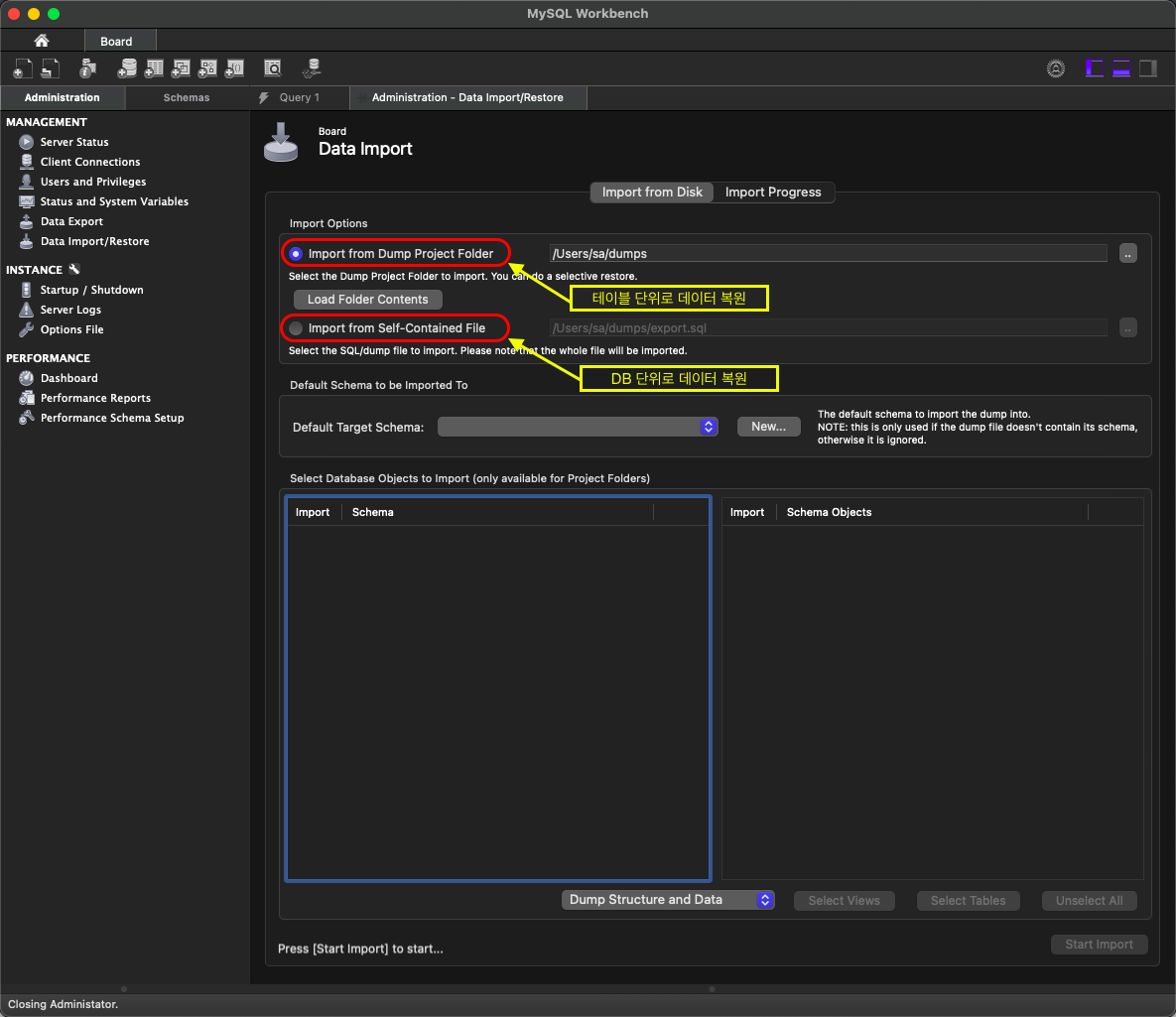Open Performance Reports in sidebar
Screen dimensions: 1176x1017
coord(95,398)
